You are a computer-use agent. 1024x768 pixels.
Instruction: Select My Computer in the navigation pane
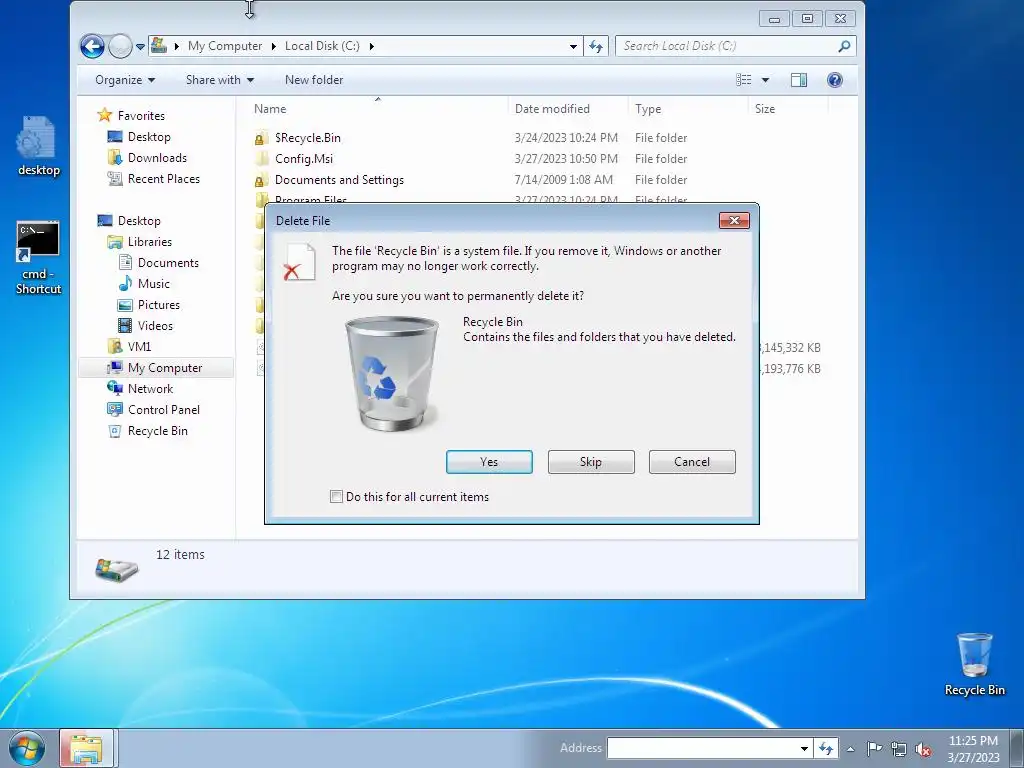(x=165, y=368)
